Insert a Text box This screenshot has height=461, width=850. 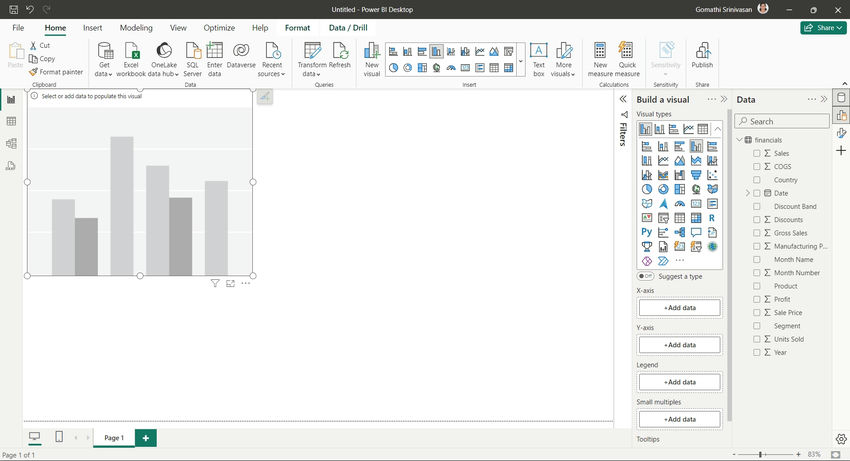click(x=538, y=59)
